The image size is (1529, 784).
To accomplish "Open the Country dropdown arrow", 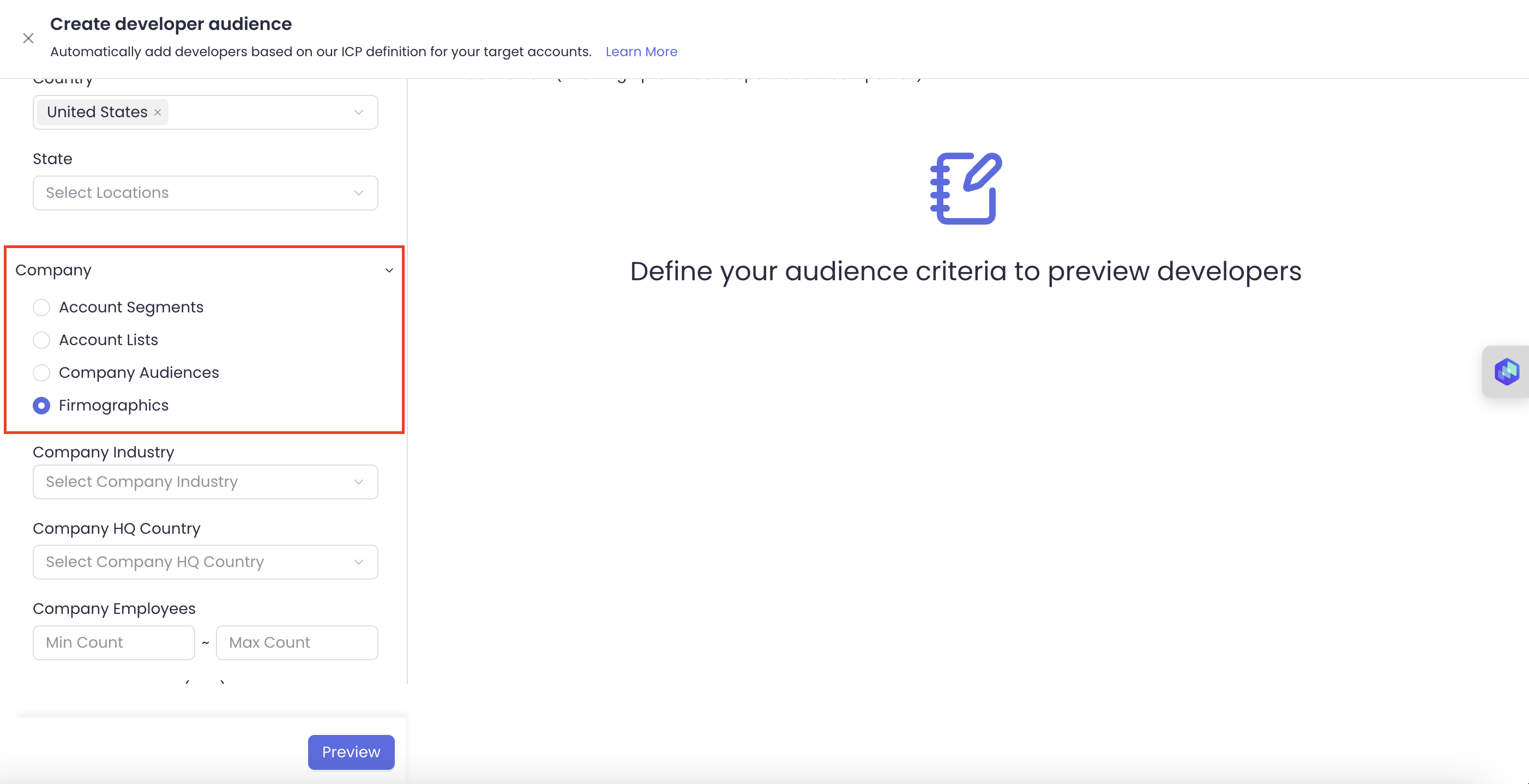I will pyautogui.click(x=358, y=112).
